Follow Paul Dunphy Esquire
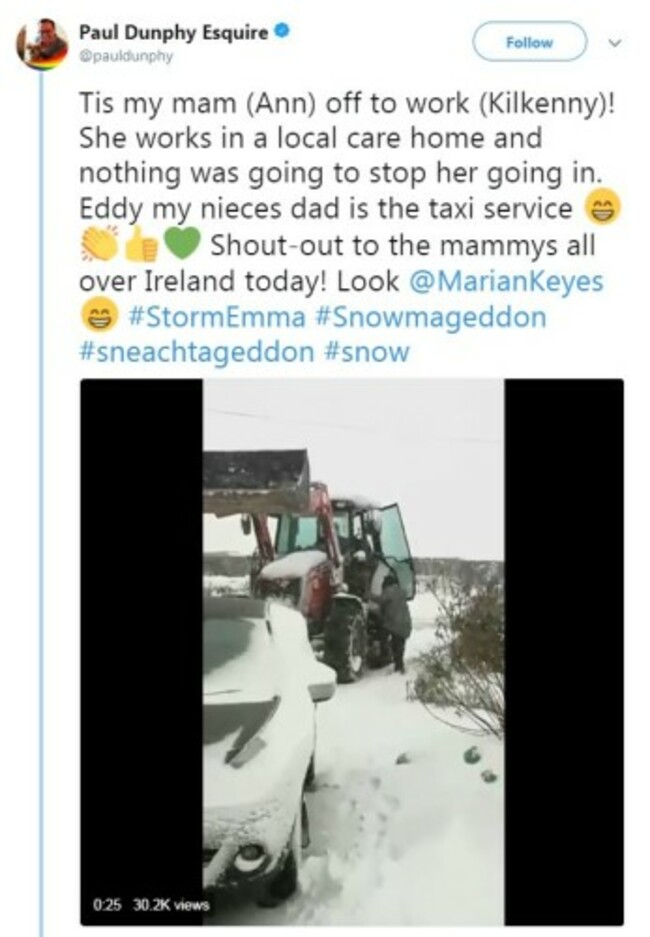 coord(529,42)
